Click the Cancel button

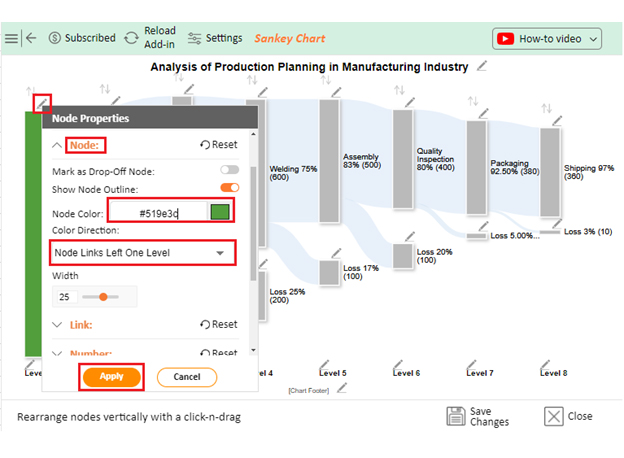click(187, 377)
